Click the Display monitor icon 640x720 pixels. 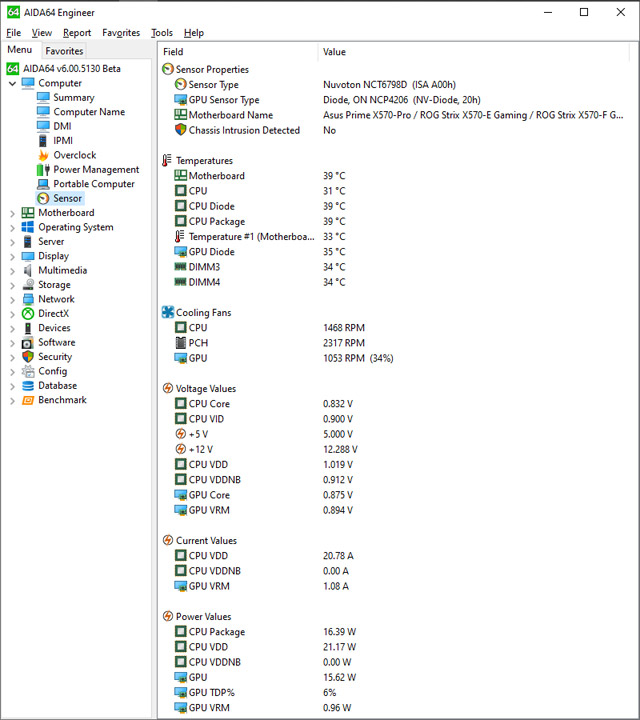pos(28,256)
